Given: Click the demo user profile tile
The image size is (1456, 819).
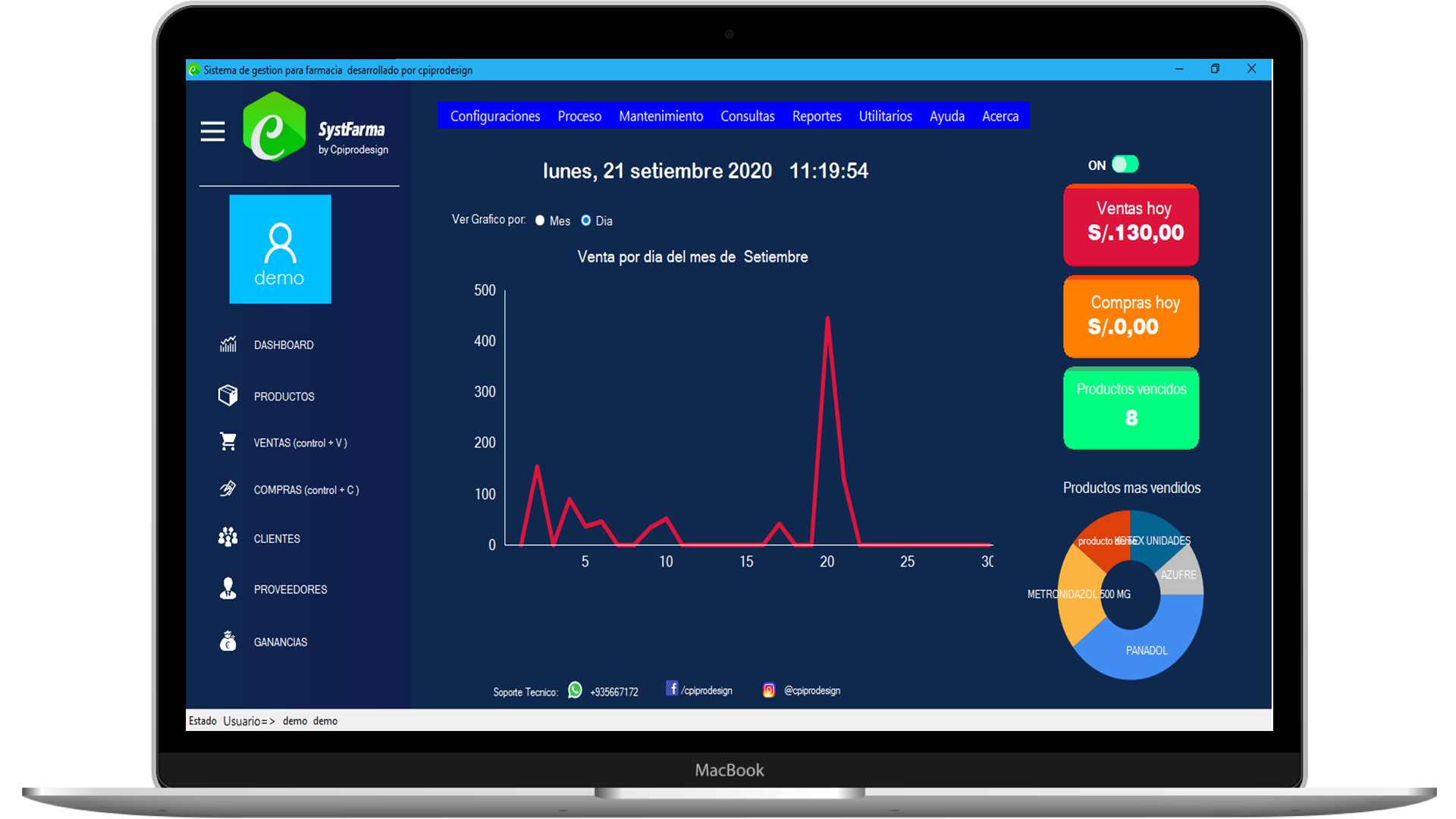Looking at the screenshot, I should (280, 249).
